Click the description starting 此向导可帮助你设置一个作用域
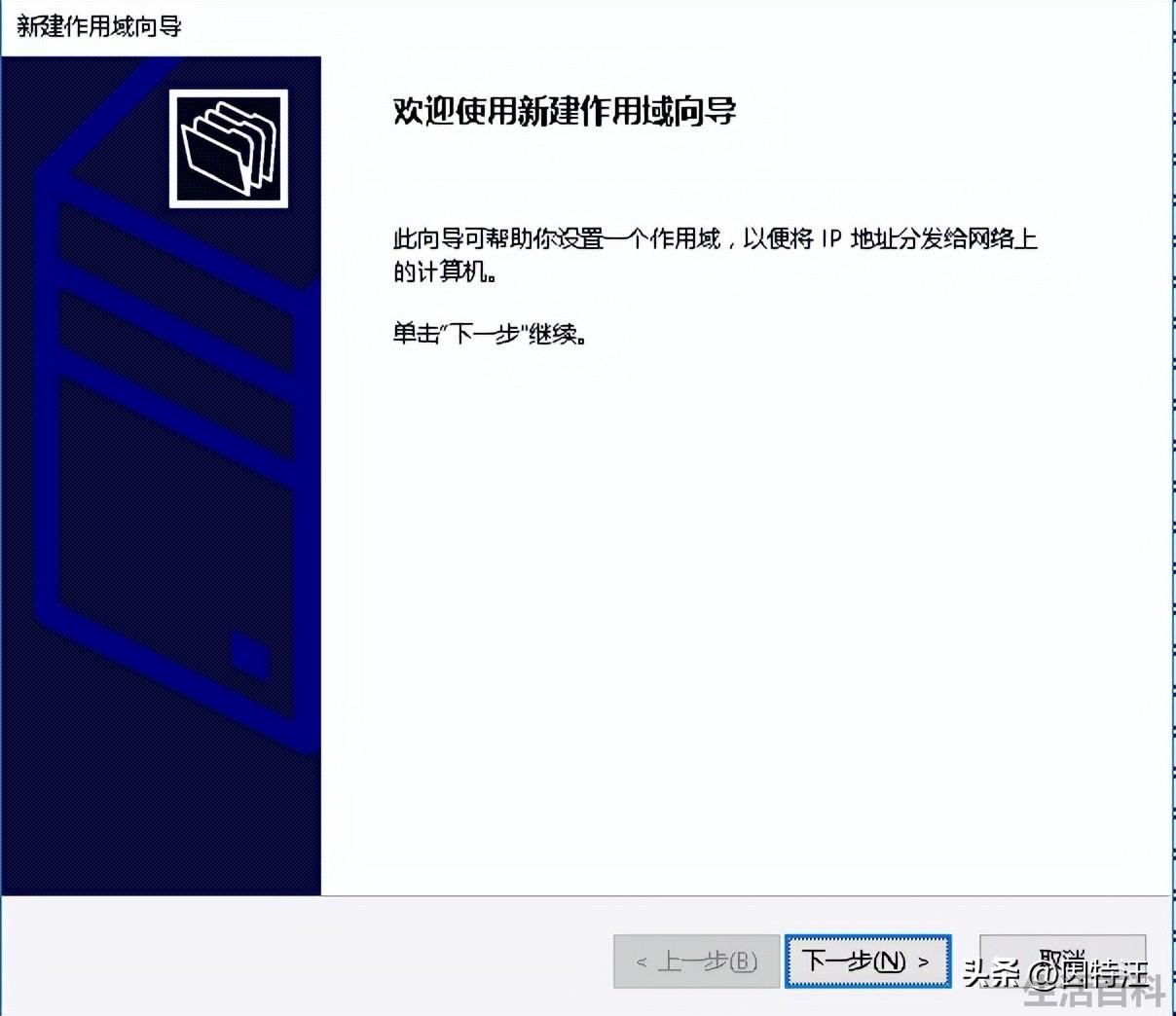The image size is (1176, 1016). [x=715, y=254]
